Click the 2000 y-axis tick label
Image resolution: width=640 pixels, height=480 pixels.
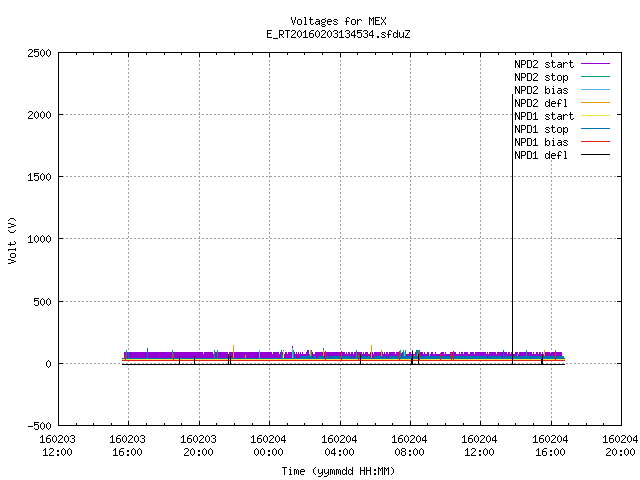pos(39,115)
